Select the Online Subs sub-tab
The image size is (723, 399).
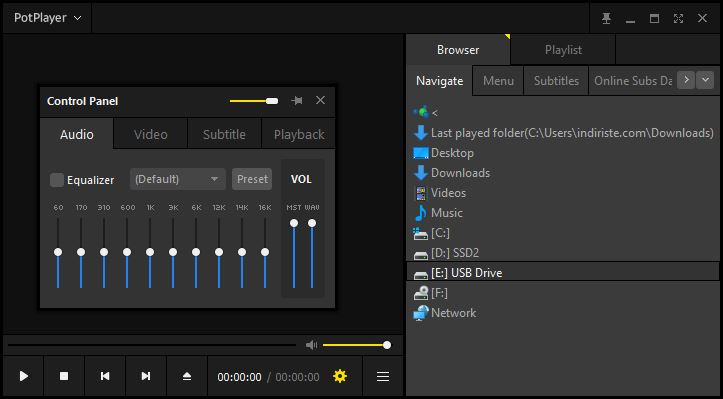[632, 81]
